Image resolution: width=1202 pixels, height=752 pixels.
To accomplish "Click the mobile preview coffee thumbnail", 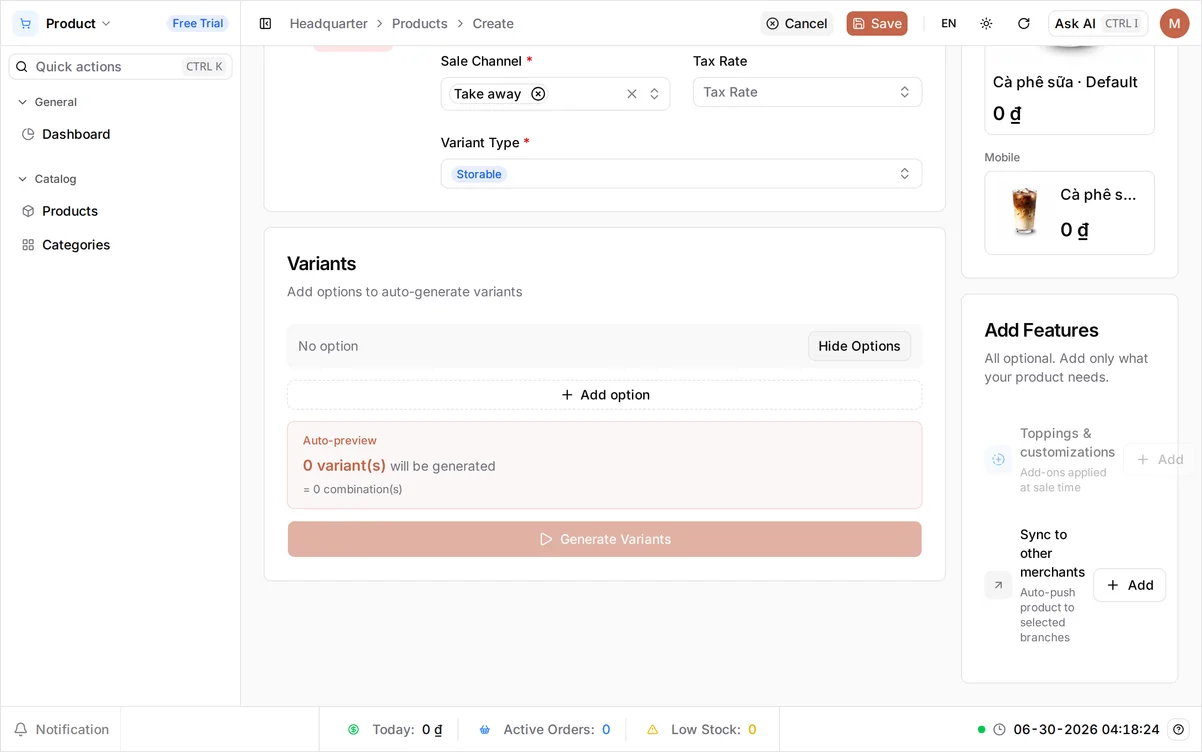I will [1025, 212].
